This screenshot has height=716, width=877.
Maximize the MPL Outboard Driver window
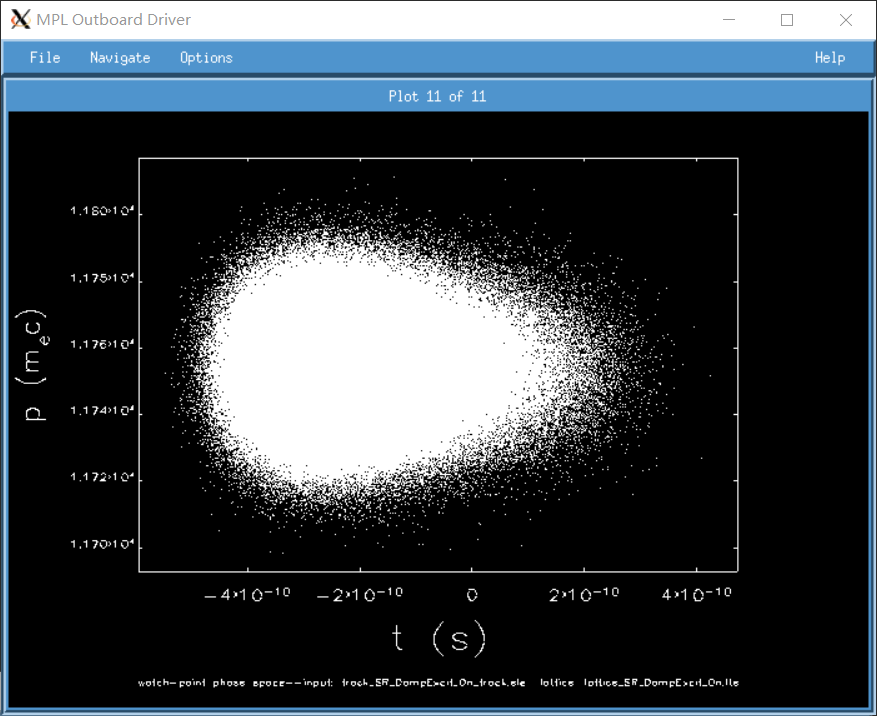coord(787,20)
